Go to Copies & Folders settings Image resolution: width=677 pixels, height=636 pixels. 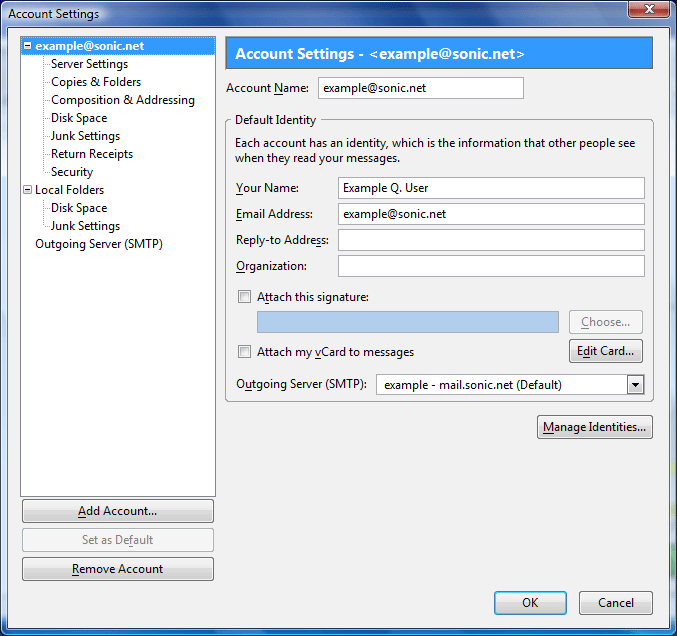(x=96, y=82)
